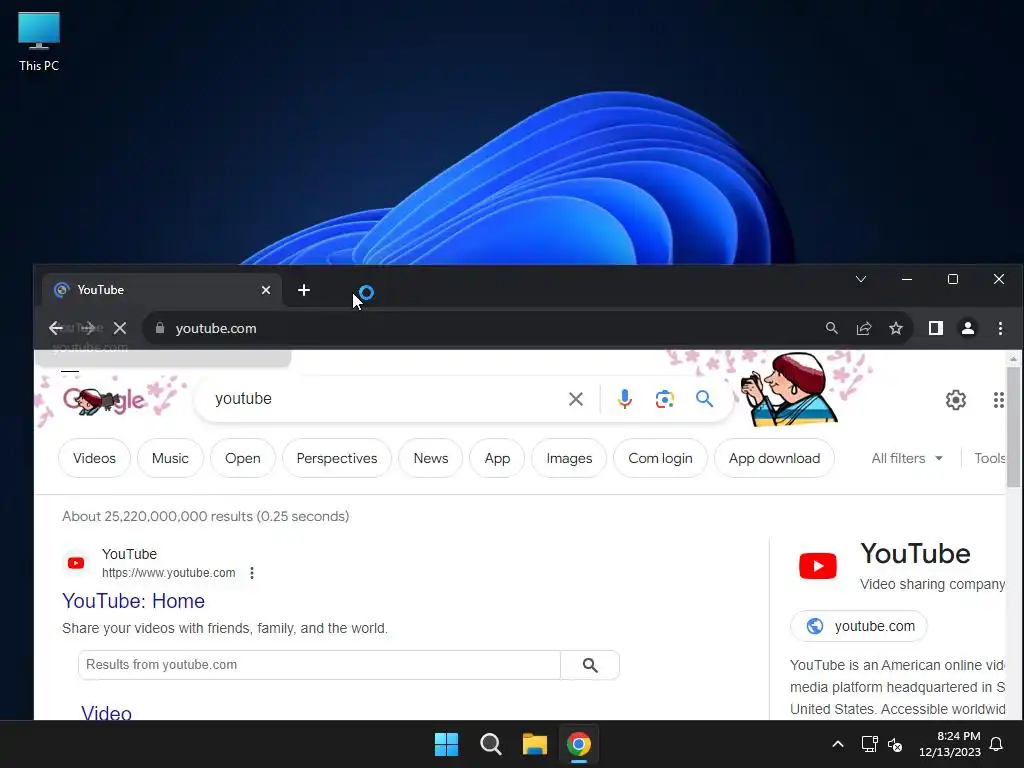Toggle the Chrome side panel
This screenshot has width=1024, height=768.
pyautogui.click(x=935, y=328)
